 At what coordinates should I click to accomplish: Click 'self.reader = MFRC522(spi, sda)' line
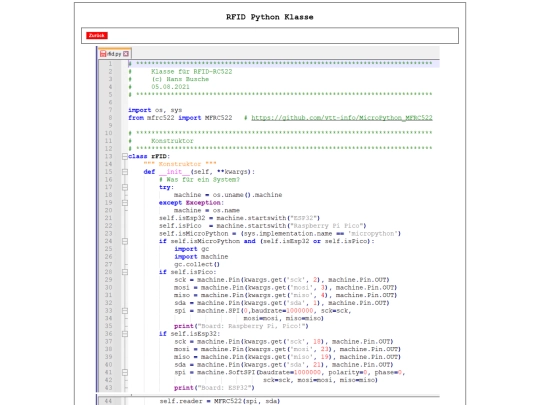(220, 401)
